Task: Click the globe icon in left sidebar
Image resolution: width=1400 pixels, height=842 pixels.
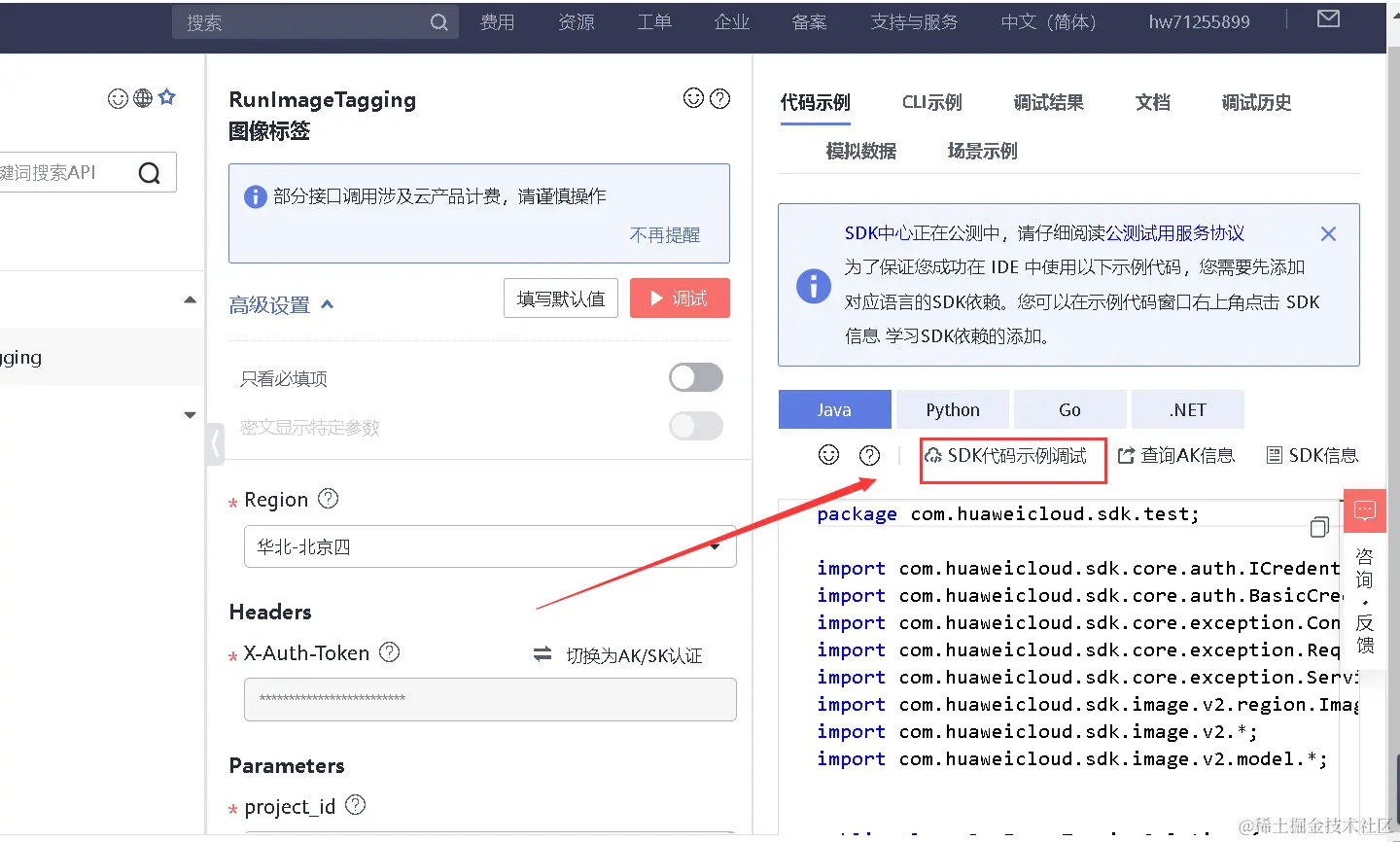Action: pyautogui.click(x=143, y=98)
